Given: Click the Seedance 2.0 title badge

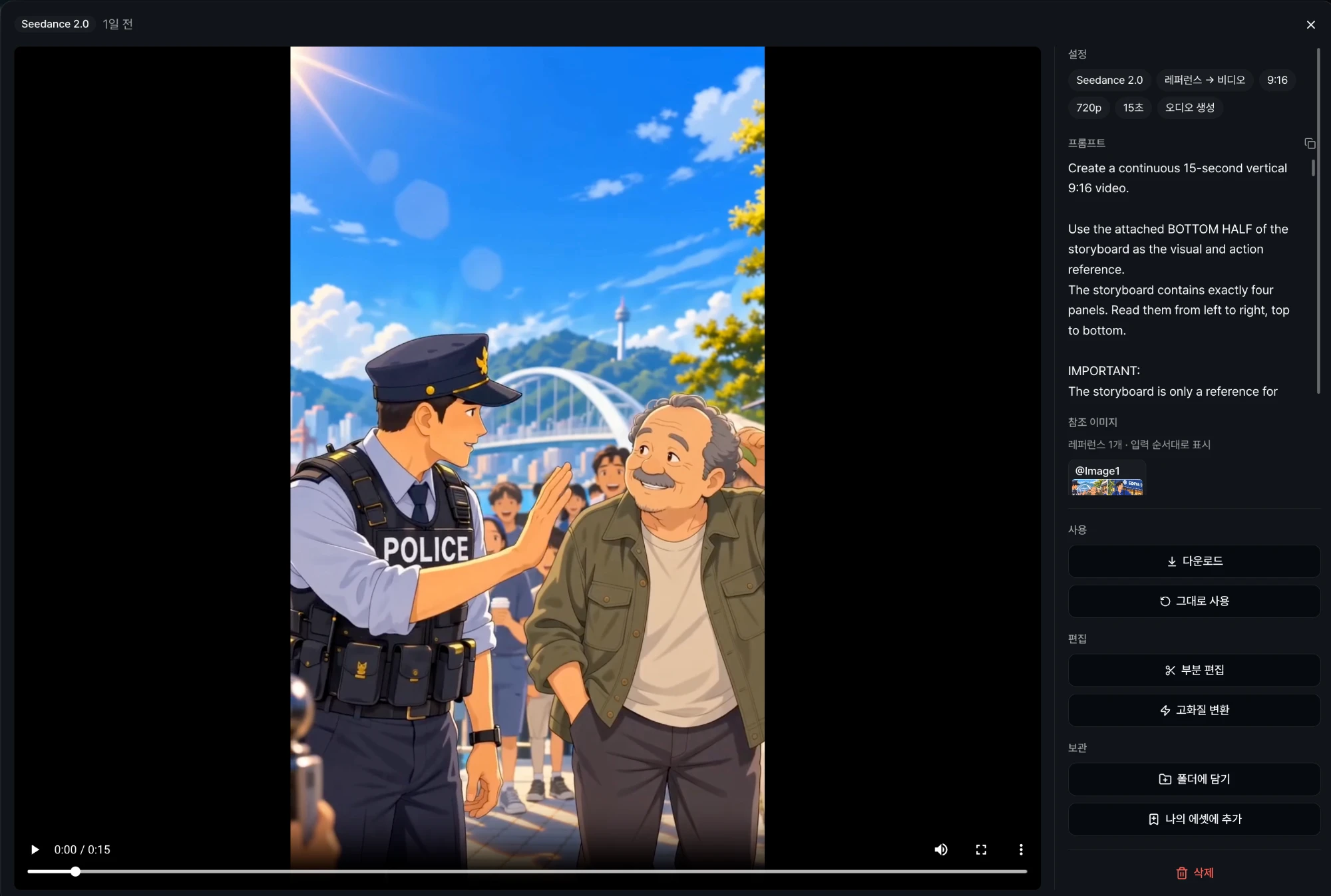Looking at the screenshot, I should [55, 24].
